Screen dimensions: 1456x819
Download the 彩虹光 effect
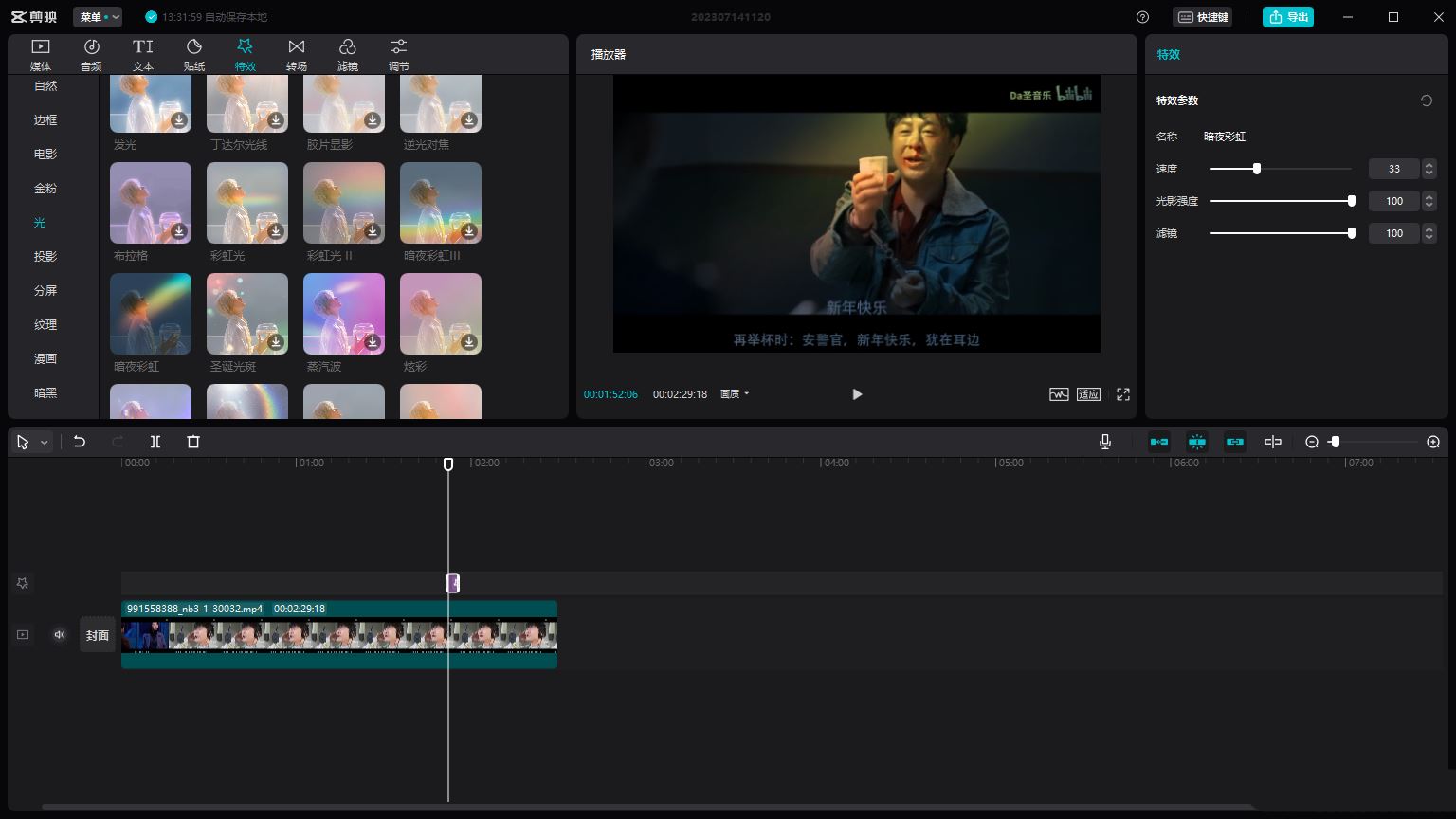pos(276,231)
